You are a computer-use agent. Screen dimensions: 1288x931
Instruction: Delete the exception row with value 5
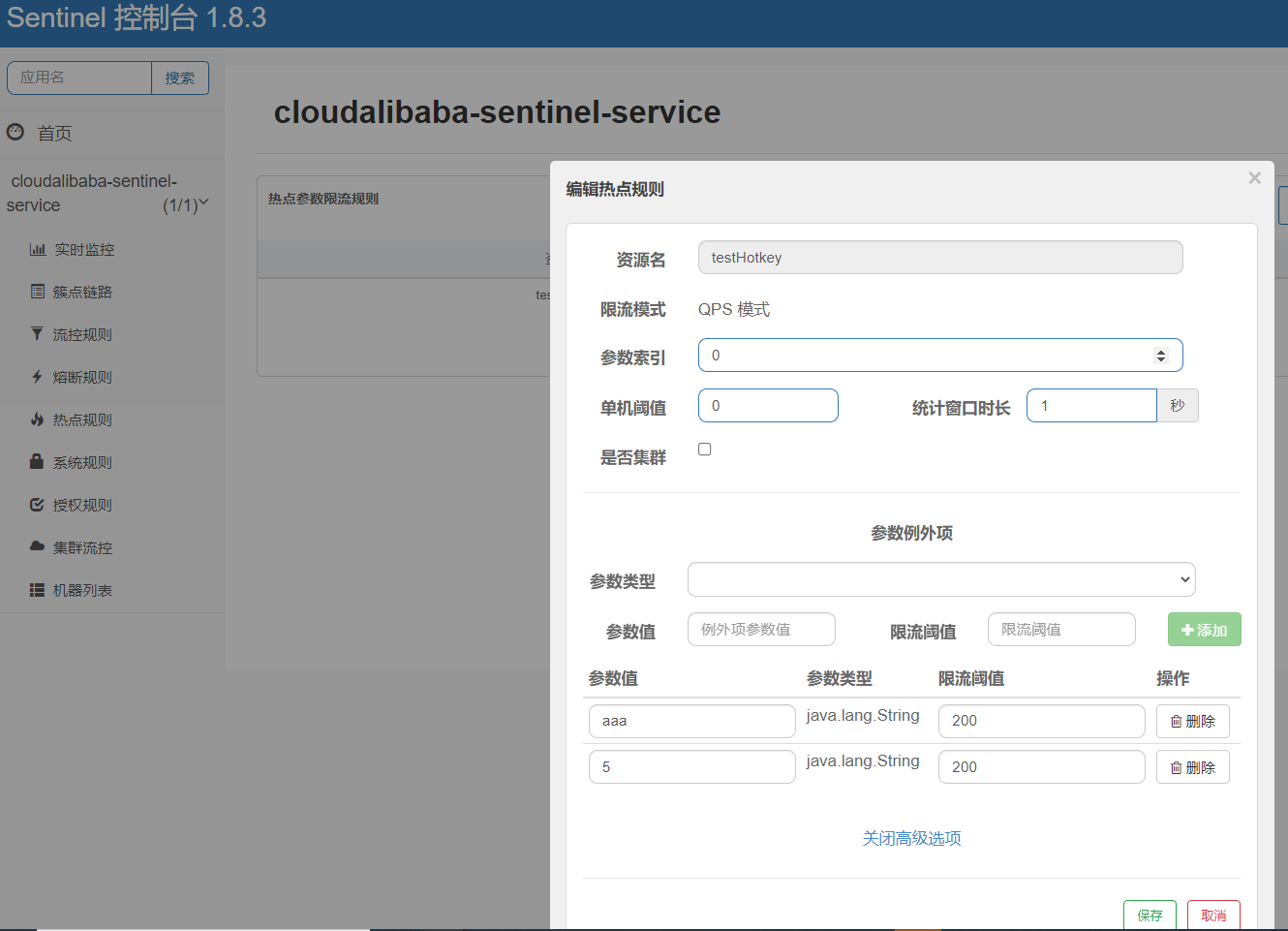click(1192, 767)
